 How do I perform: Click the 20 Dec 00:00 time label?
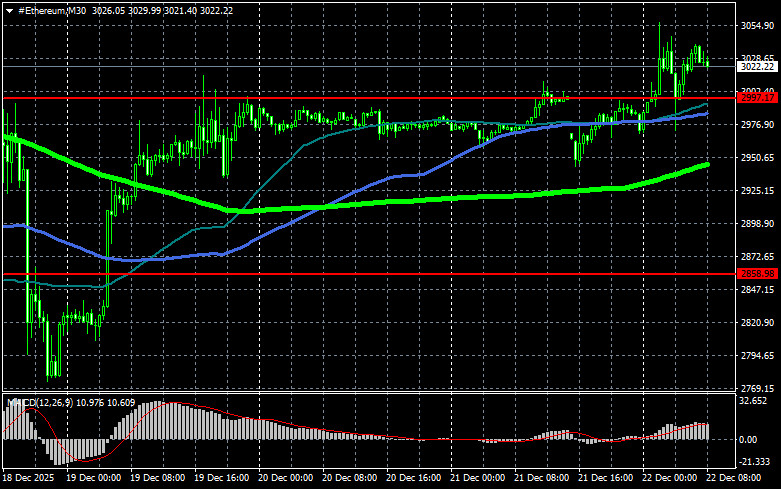point(286,478)
